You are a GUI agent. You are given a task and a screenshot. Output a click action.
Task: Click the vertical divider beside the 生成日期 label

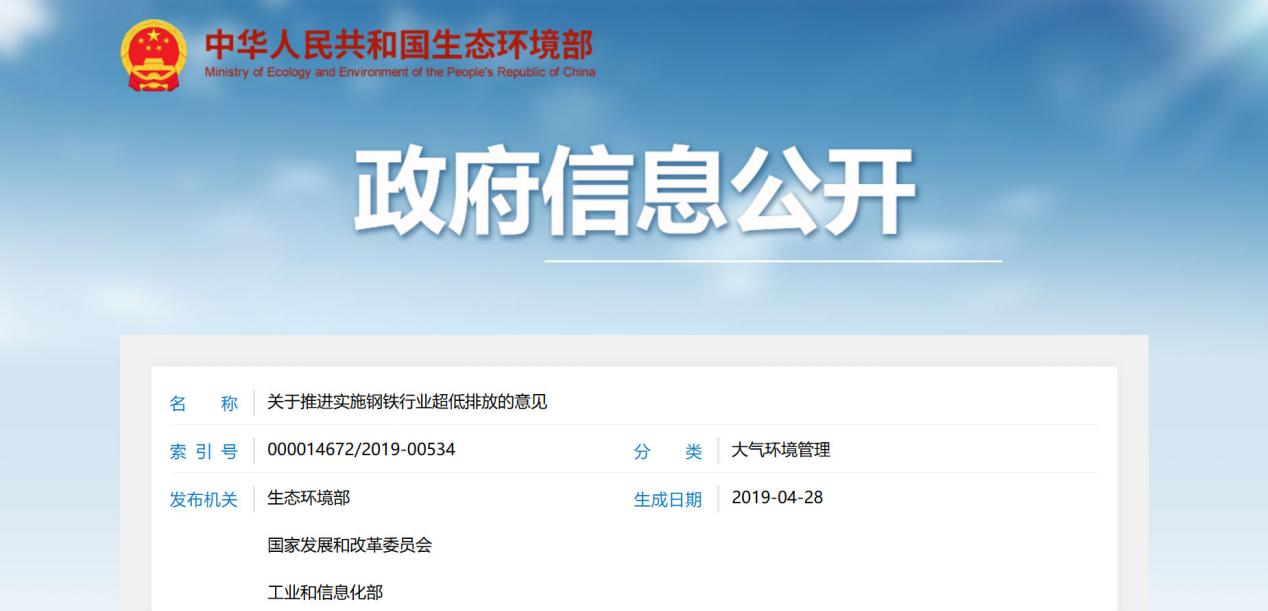tap(718, 499)
